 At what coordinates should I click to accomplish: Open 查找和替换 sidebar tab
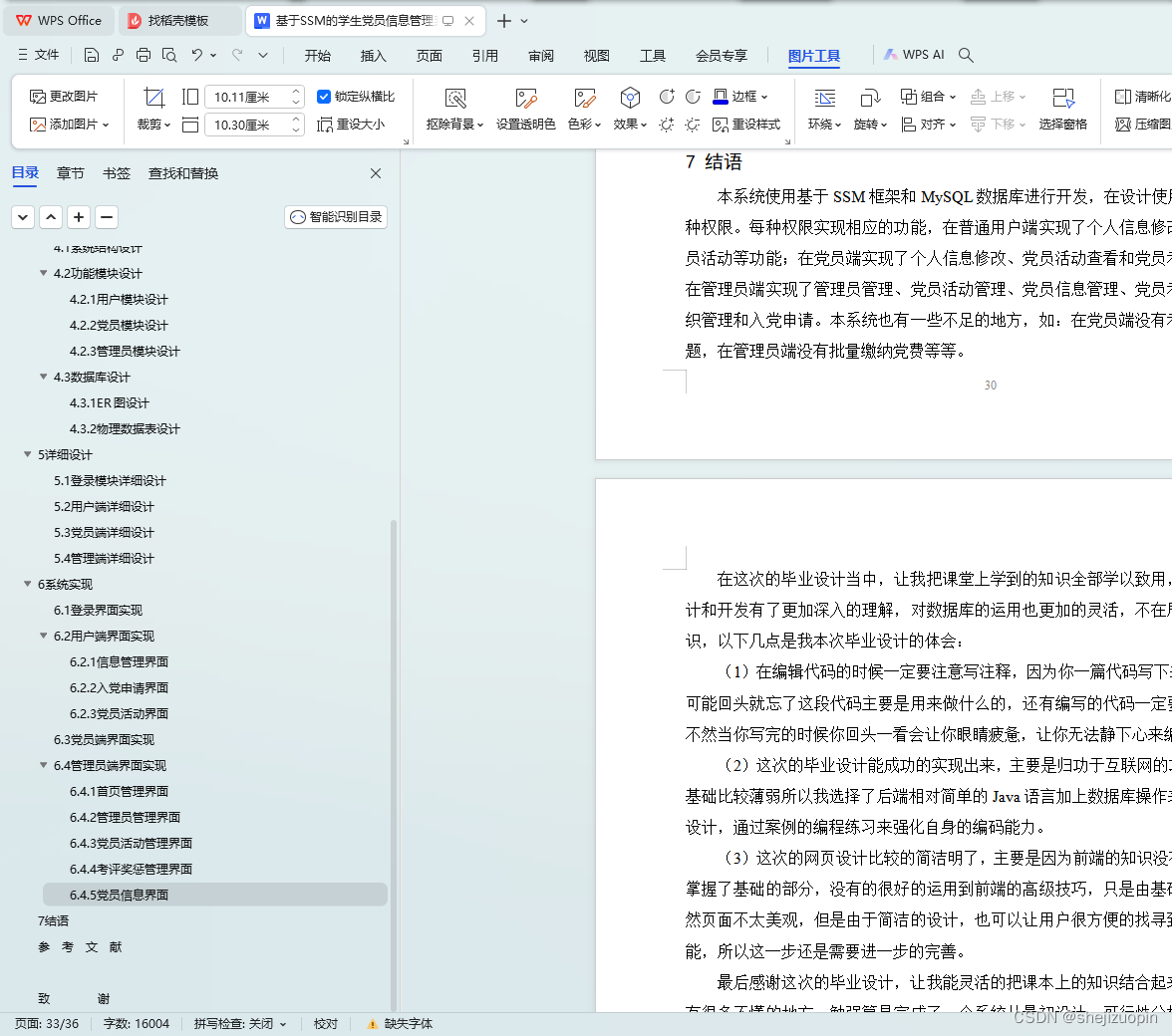pyautogui.click(x=183, y=173)
